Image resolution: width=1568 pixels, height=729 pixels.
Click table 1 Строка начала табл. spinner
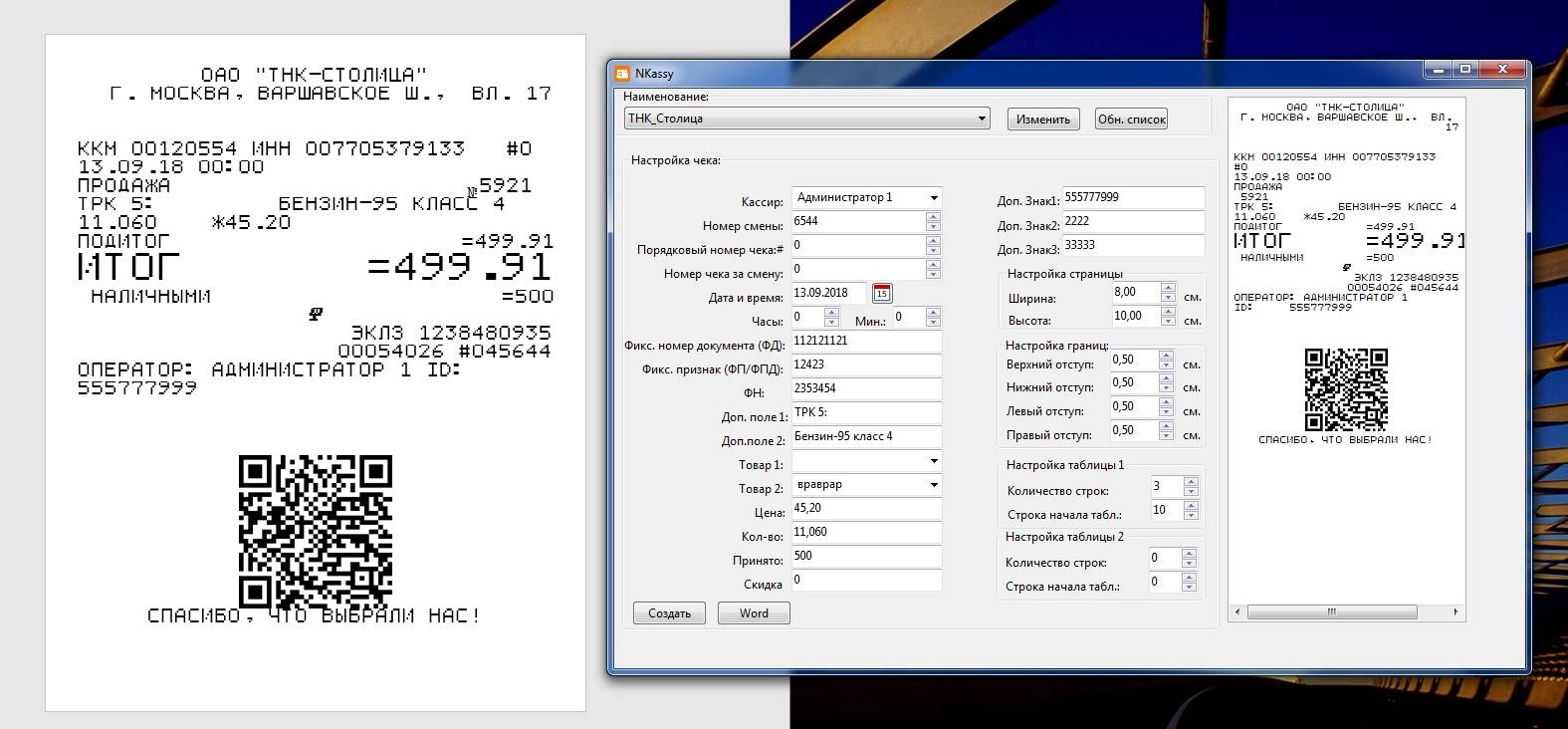tap(1191, 511)
